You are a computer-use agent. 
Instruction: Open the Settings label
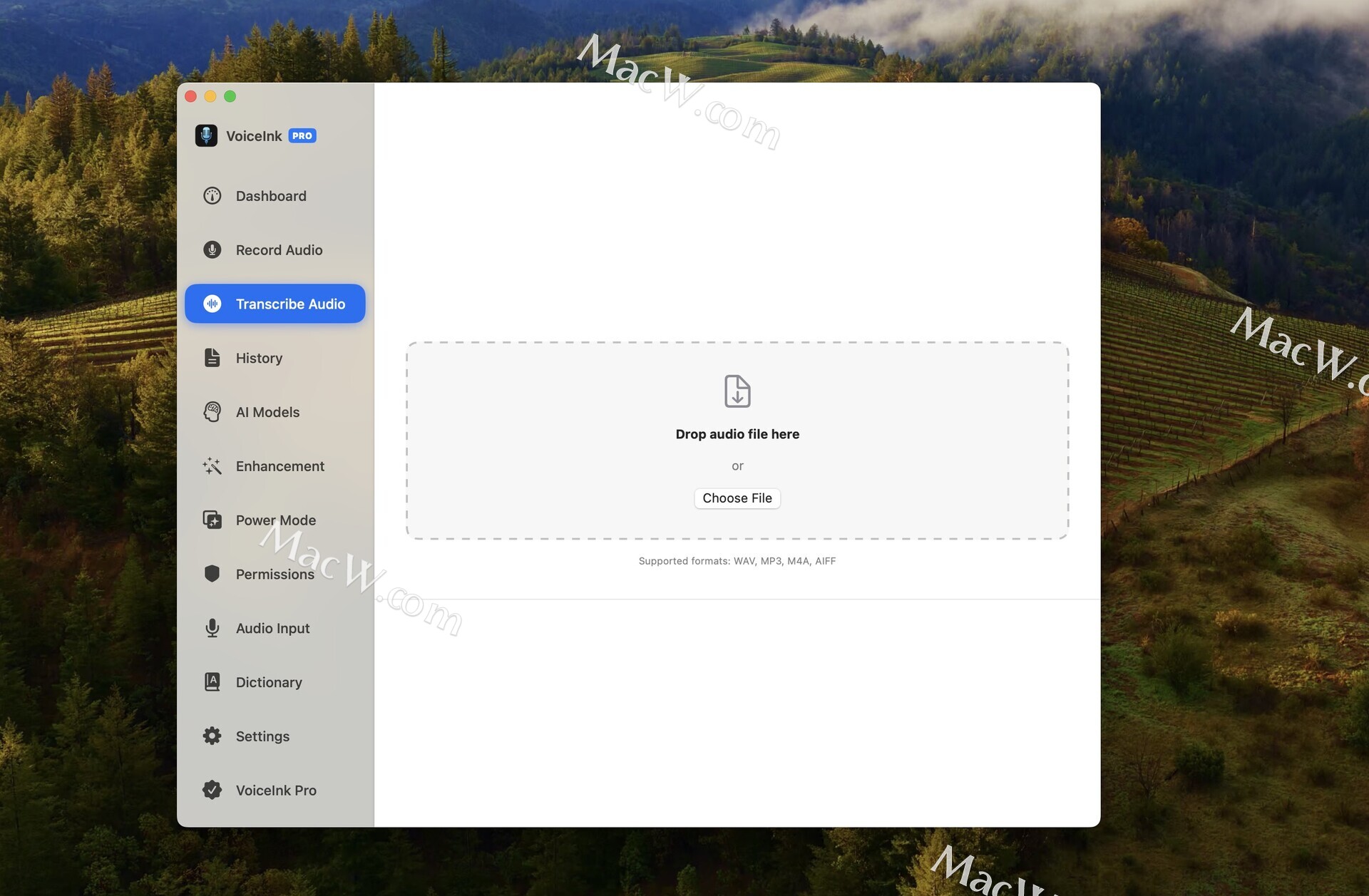click(262, 736)
